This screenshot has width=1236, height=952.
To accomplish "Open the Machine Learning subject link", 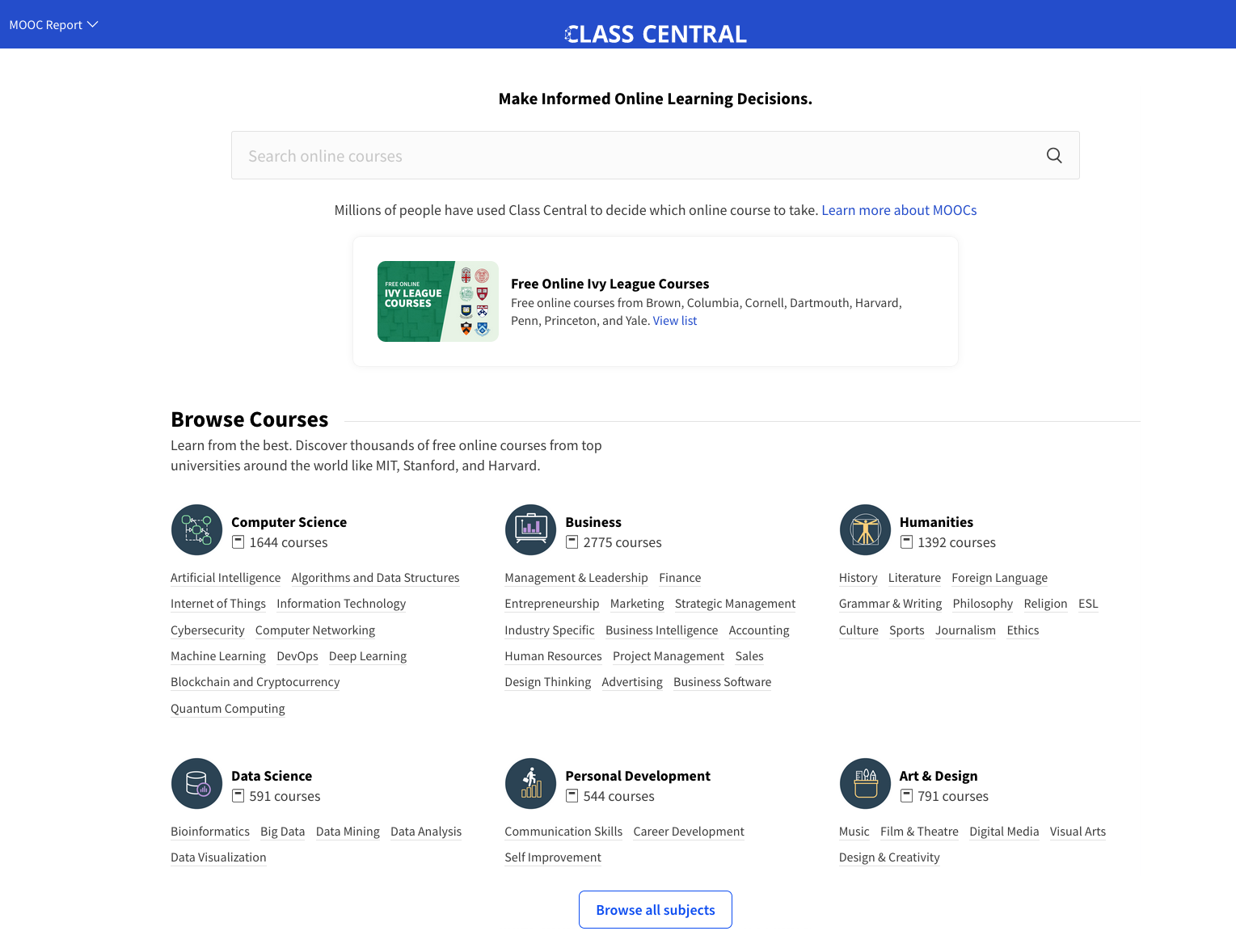I will [218, 656].
